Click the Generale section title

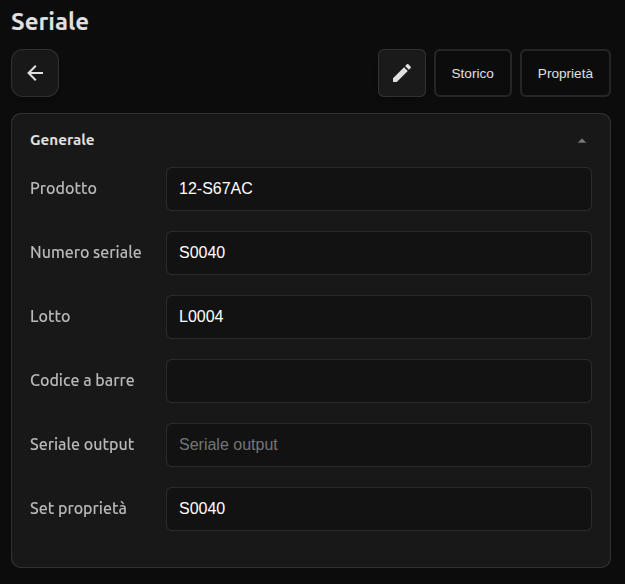(x=62, y=140)
